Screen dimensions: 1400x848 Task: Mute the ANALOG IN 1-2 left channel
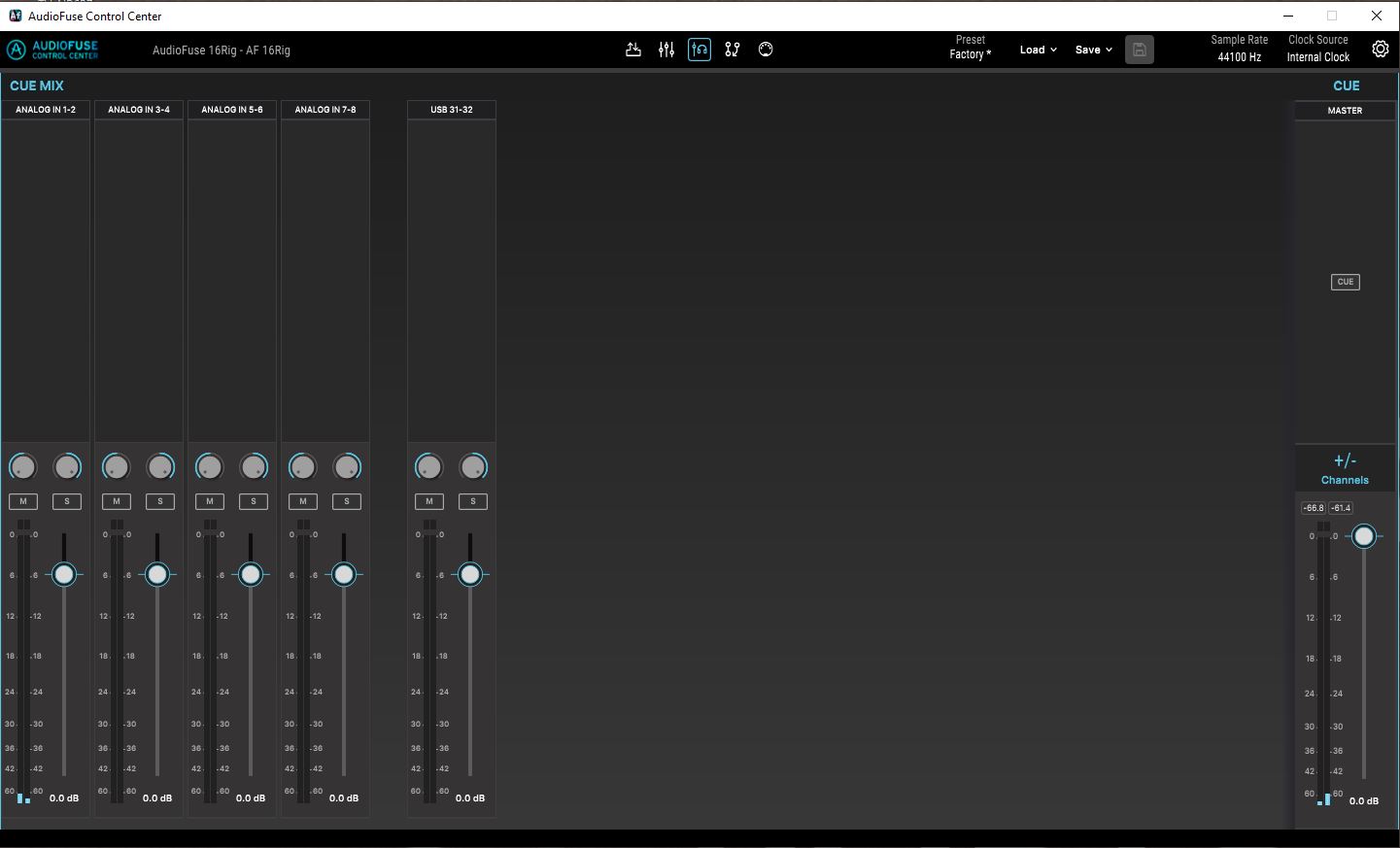tap(23, 501)
